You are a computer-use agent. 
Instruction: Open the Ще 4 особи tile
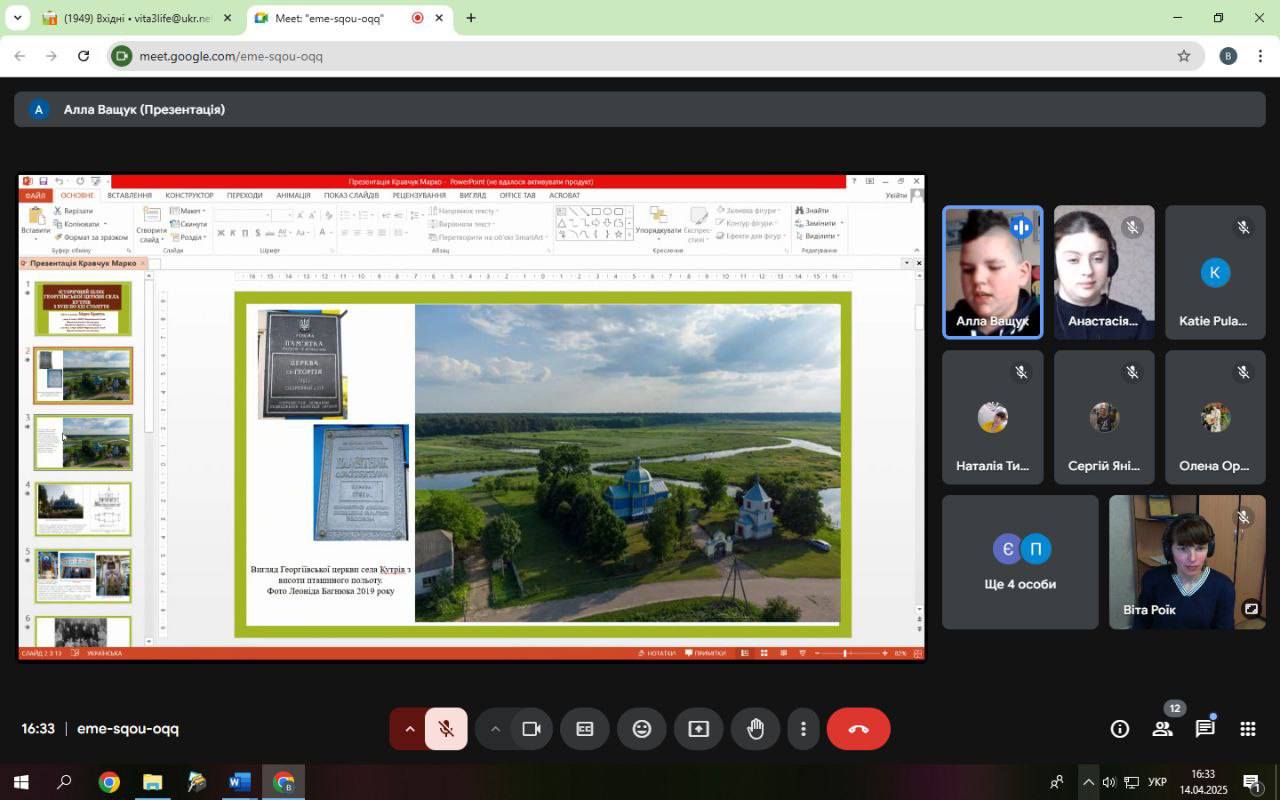pos(1020,562)
